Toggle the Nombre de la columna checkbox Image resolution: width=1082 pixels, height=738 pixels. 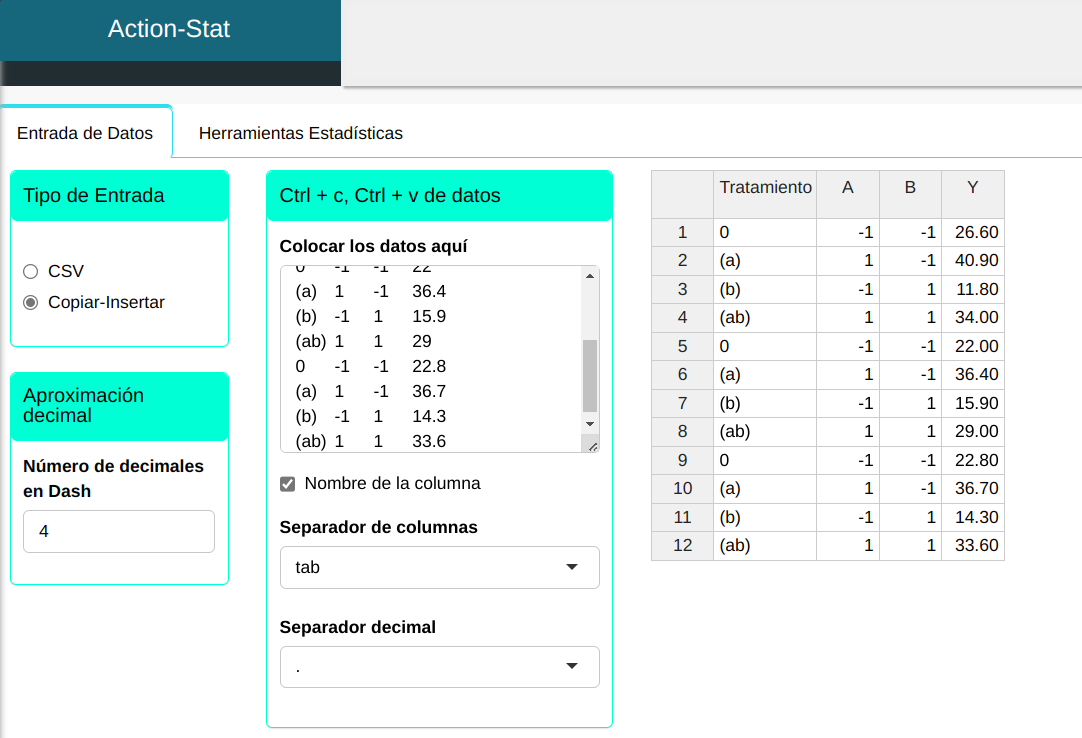pos(288,484)
